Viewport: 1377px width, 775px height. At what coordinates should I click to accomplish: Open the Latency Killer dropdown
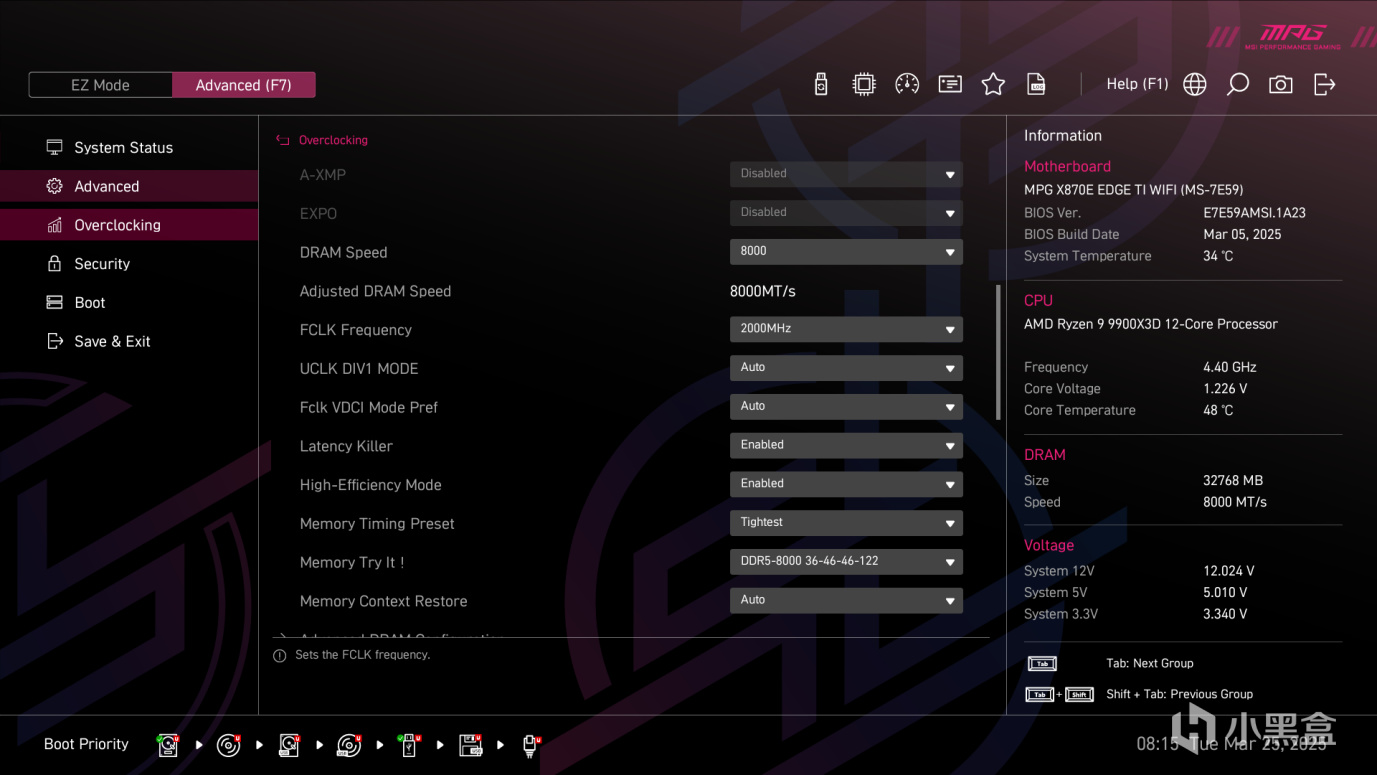coord(846,445)
